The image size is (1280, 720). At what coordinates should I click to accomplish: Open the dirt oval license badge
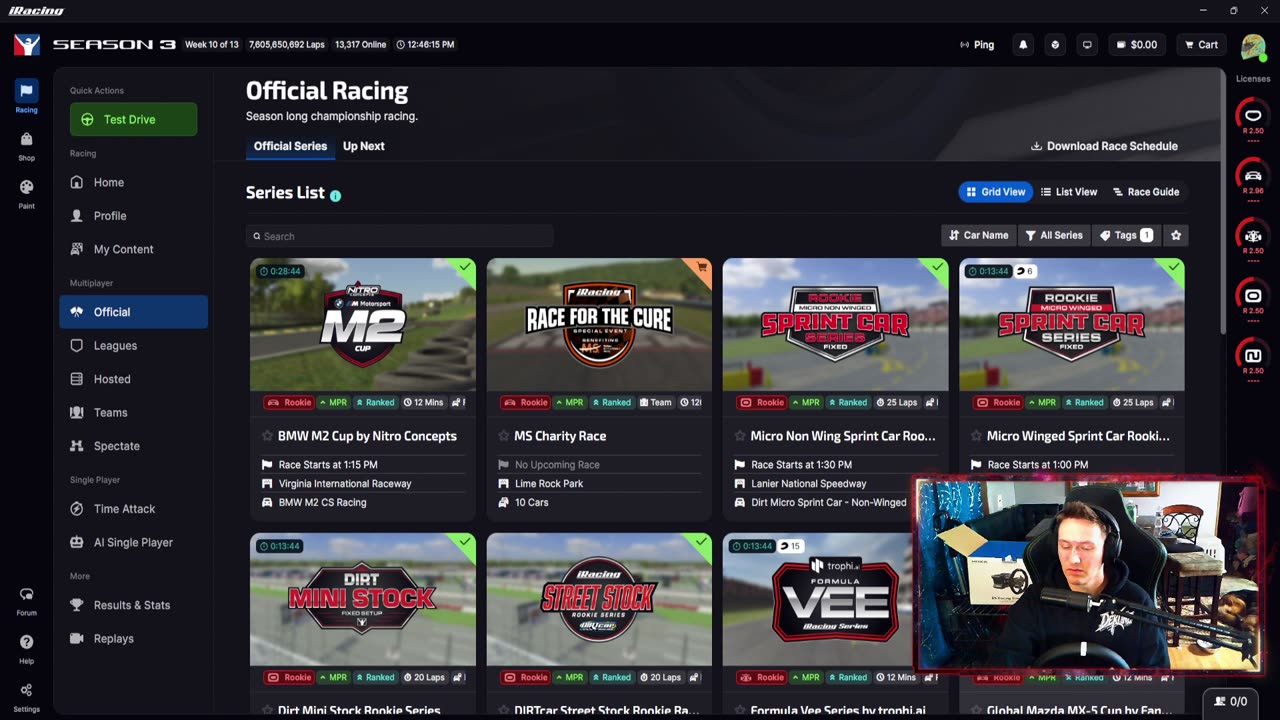[1253, 295]
